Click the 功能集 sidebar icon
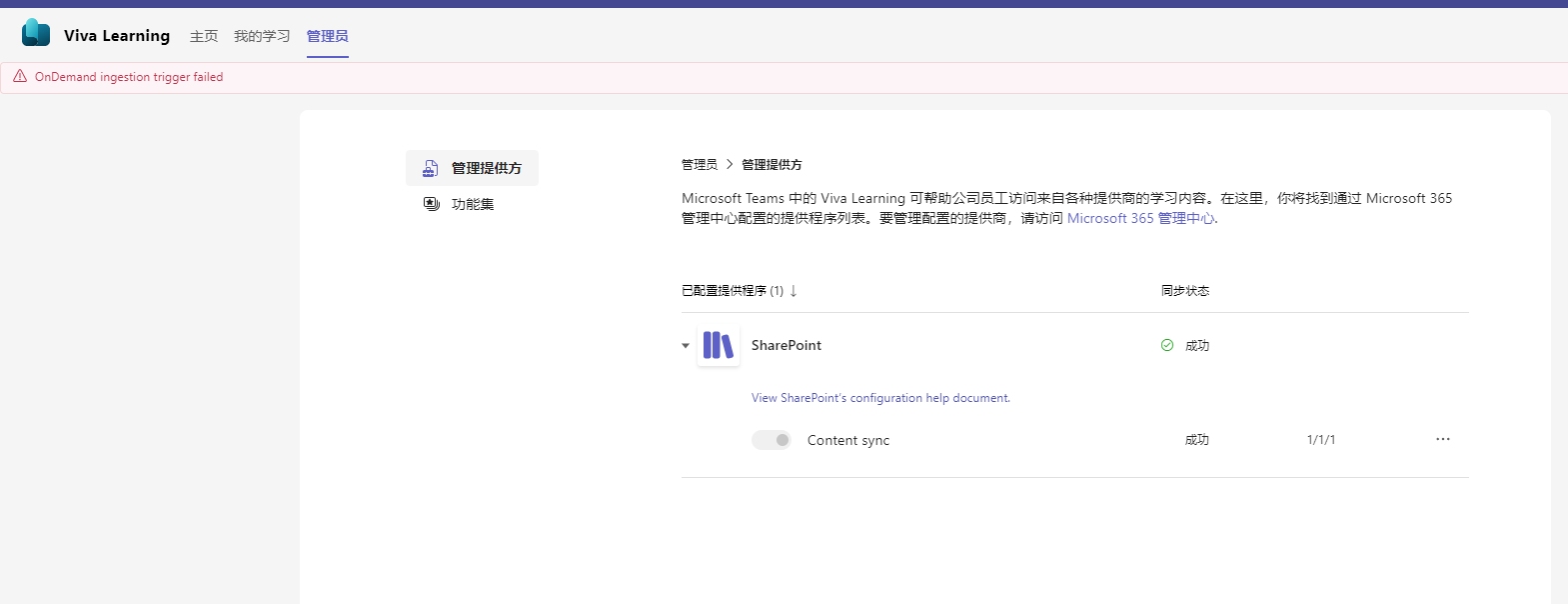 [x=431, y=204]
